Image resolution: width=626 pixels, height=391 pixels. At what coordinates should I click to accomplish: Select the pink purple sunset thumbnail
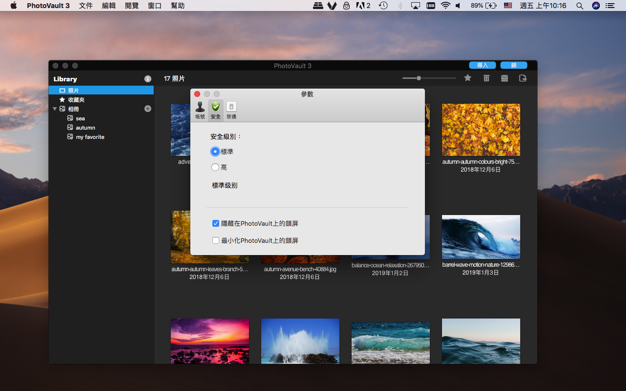210,341
